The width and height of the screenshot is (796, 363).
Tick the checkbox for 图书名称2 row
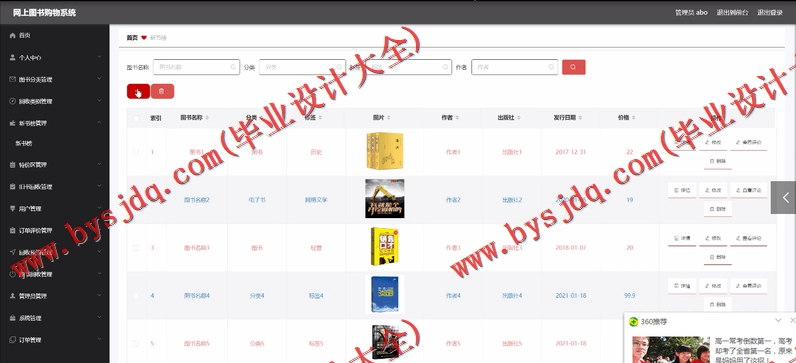pos(136,200)
